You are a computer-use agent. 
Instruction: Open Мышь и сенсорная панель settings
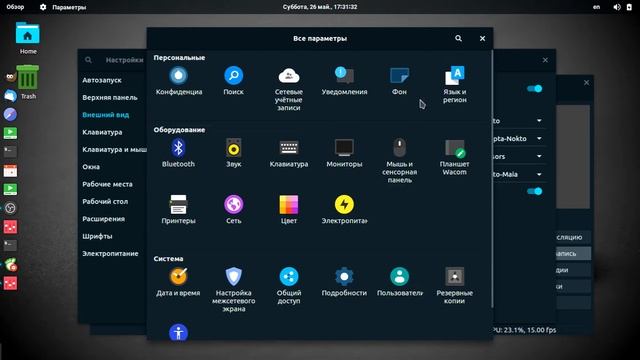(x=399, y=160)
